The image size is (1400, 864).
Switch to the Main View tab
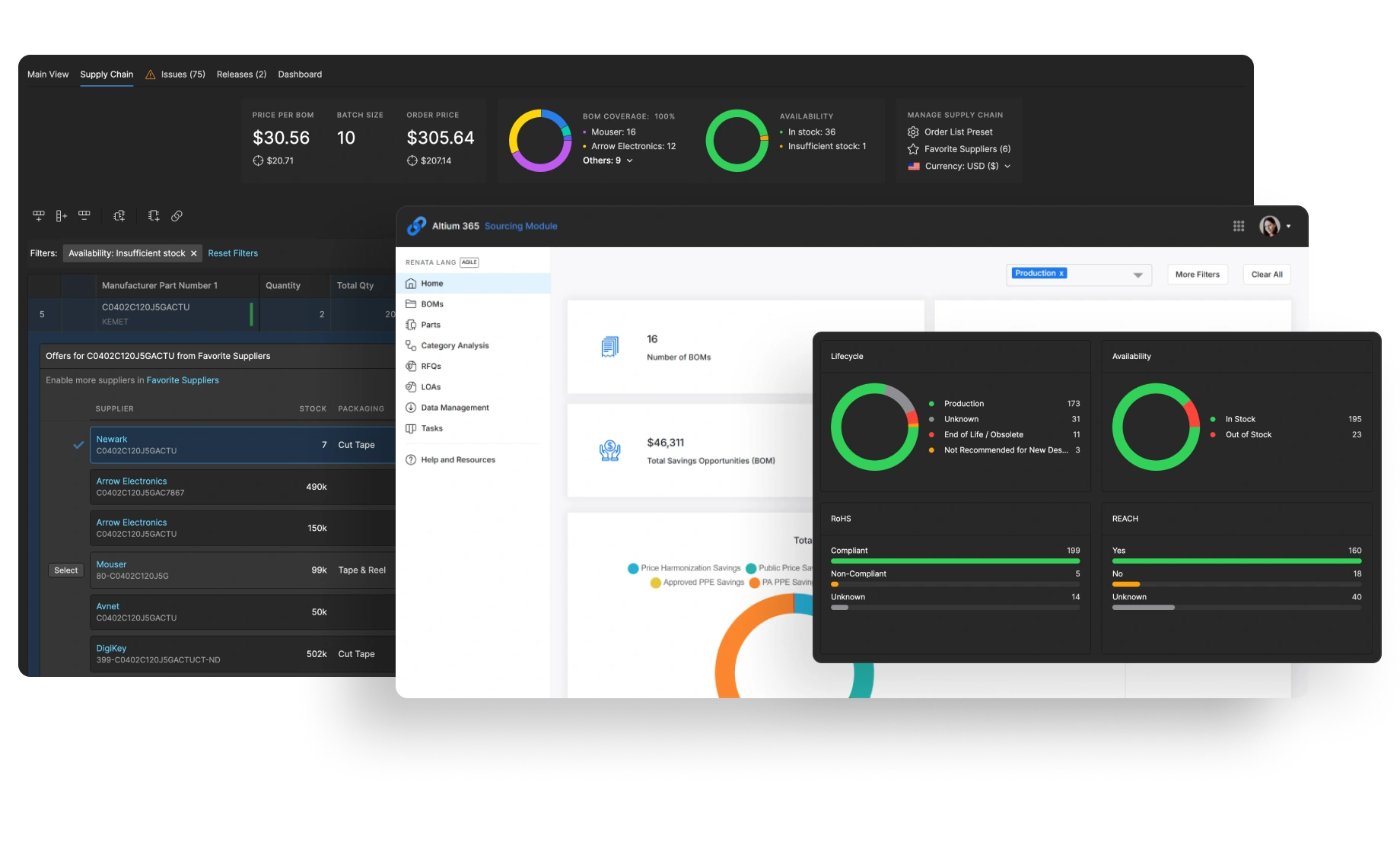click(x=48, y=75)
